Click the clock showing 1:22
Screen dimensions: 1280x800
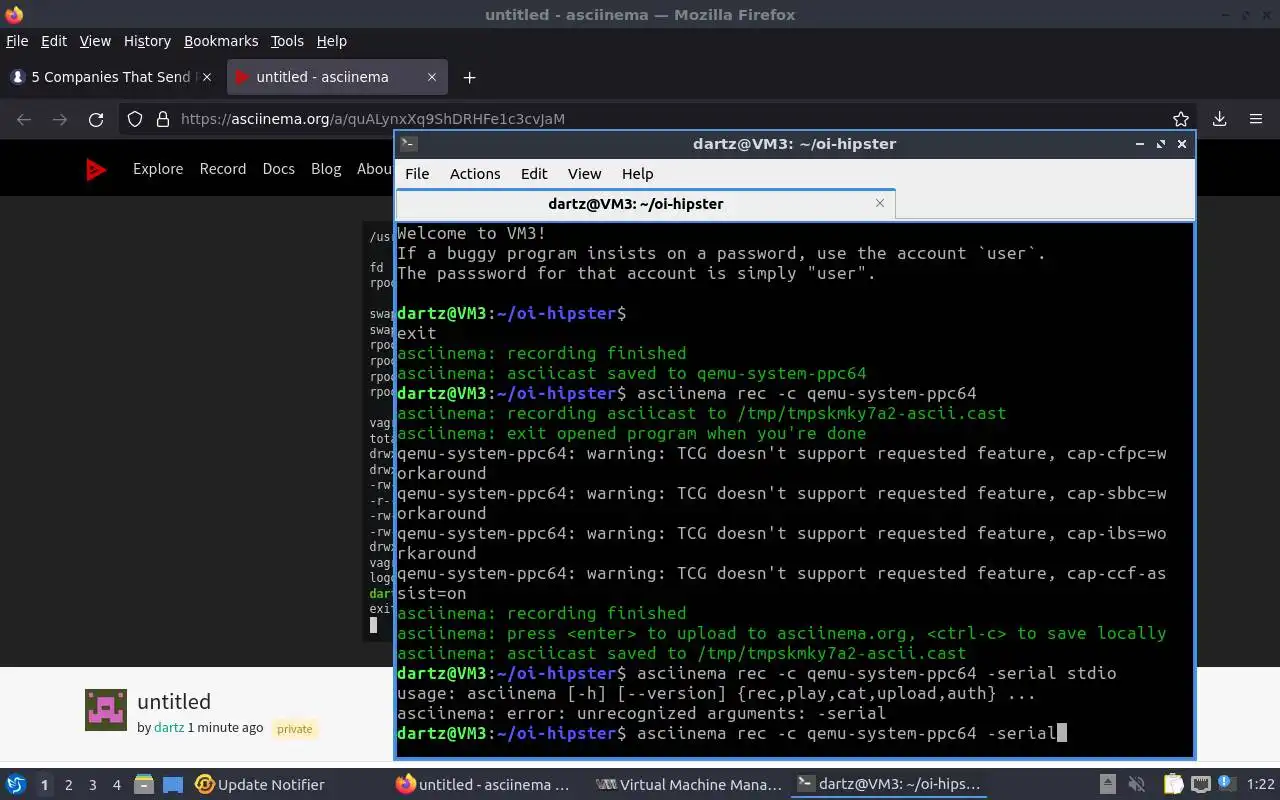point(1261,785)
